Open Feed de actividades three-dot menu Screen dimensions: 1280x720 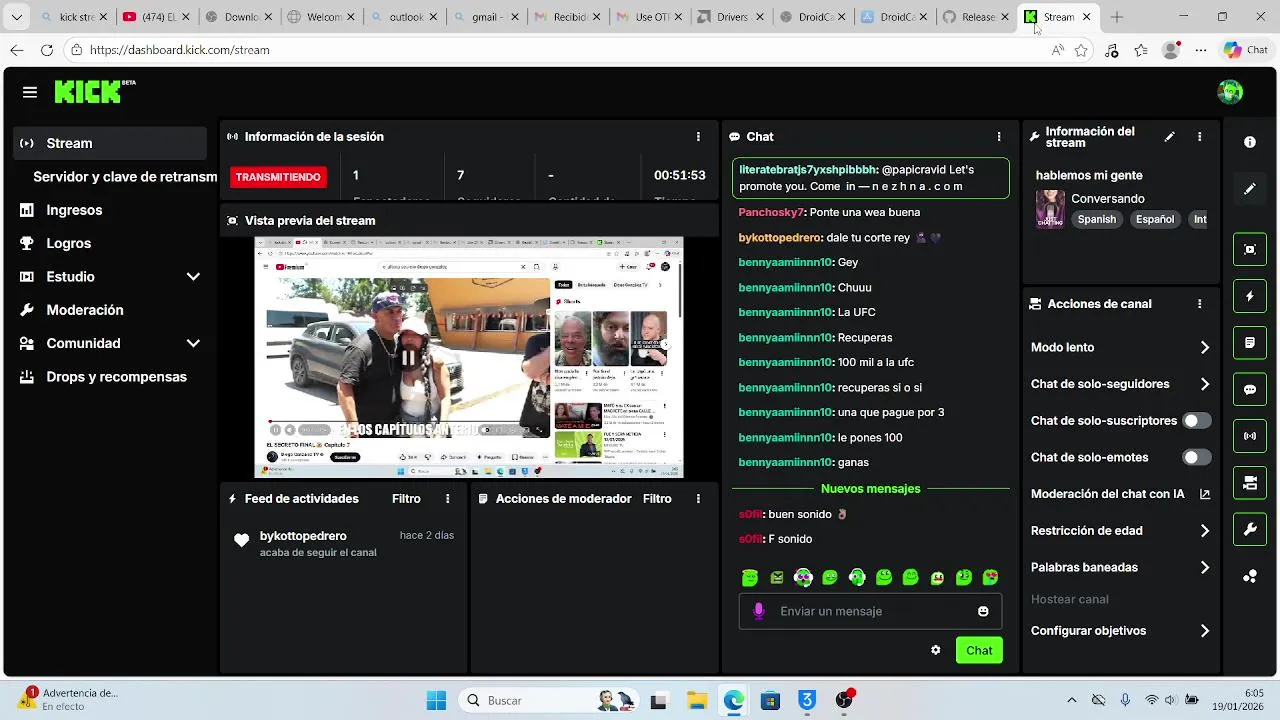point(447,499)
